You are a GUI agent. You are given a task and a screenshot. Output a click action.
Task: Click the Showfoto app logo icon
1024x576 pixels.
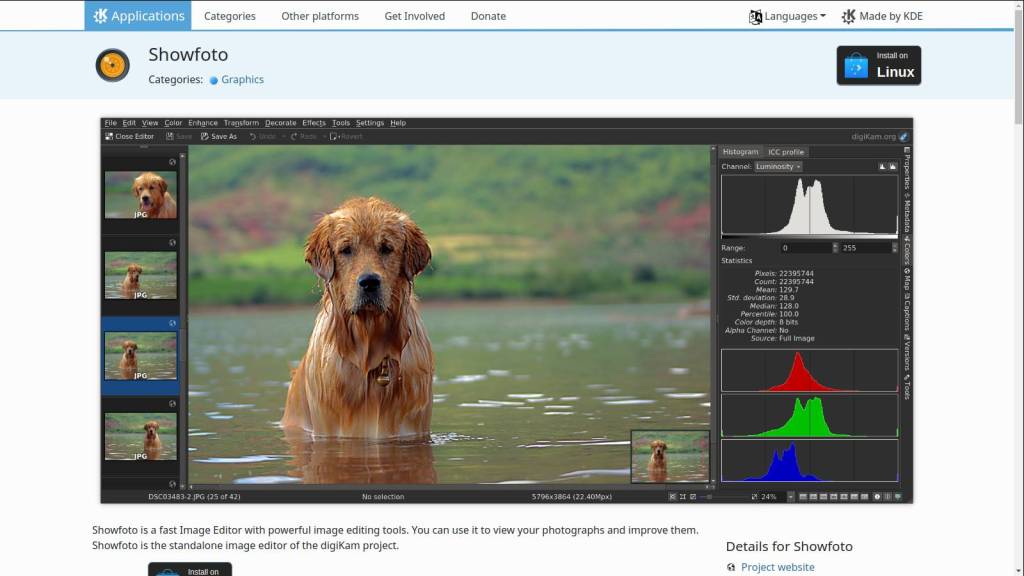(x=112, y=65)
